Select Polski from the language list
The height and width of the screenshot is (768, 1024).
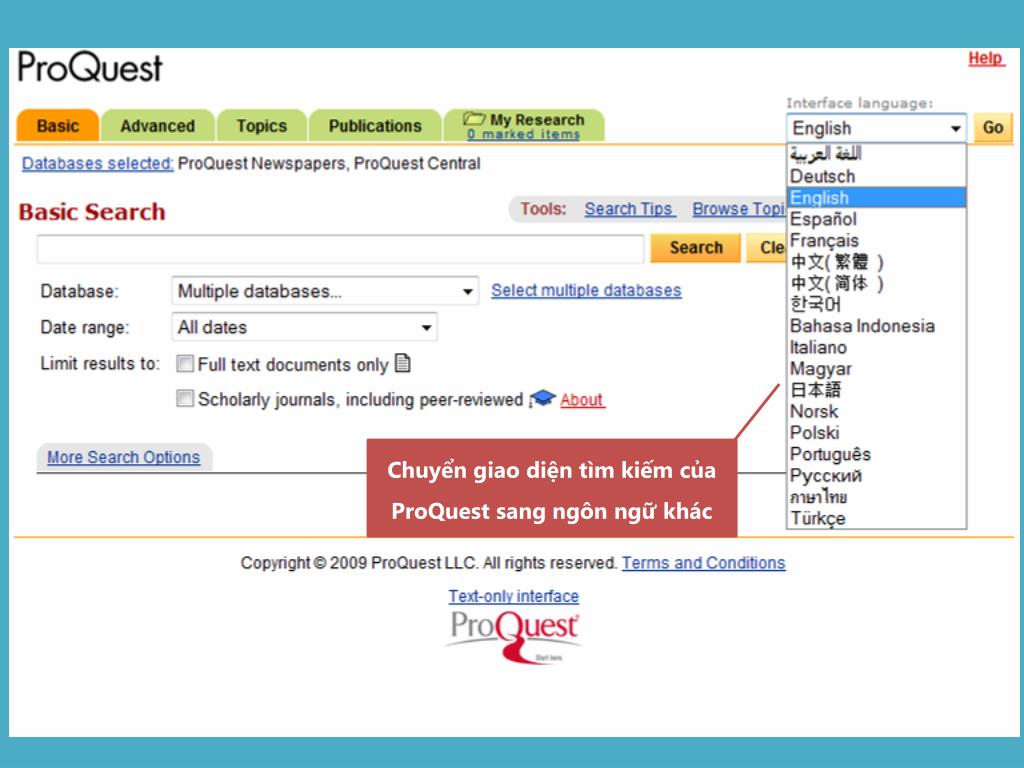tap(876, 433)
